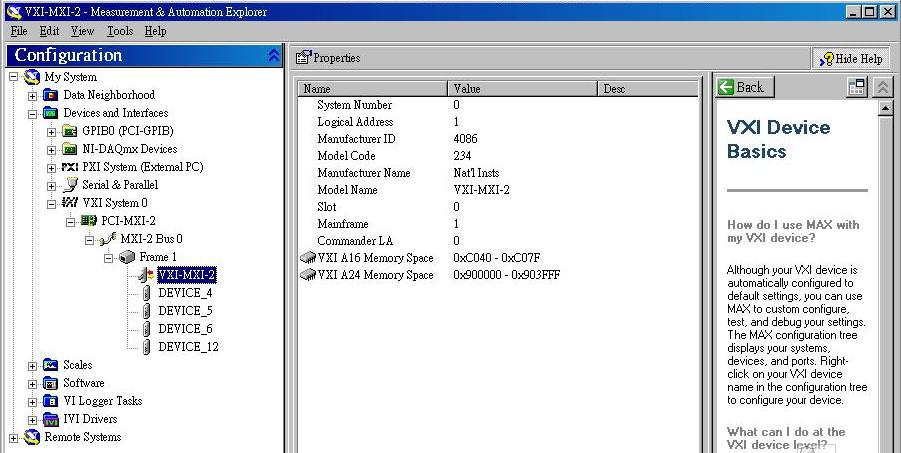Image resolution: width=901 pixels, height=453 pixels.
Task: Click the Properties tab button
Action: [328, 57]
